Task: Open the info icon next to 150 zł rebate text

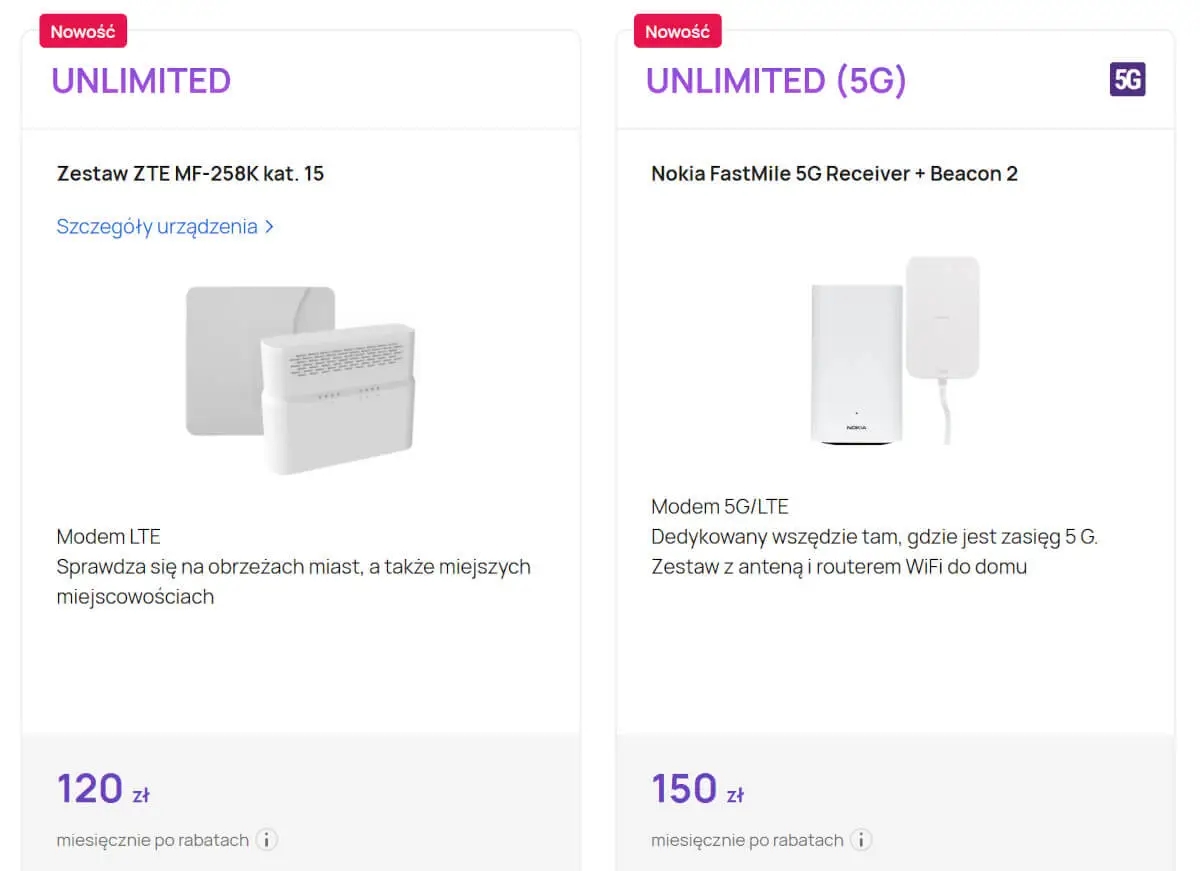Action: (861, 840)
